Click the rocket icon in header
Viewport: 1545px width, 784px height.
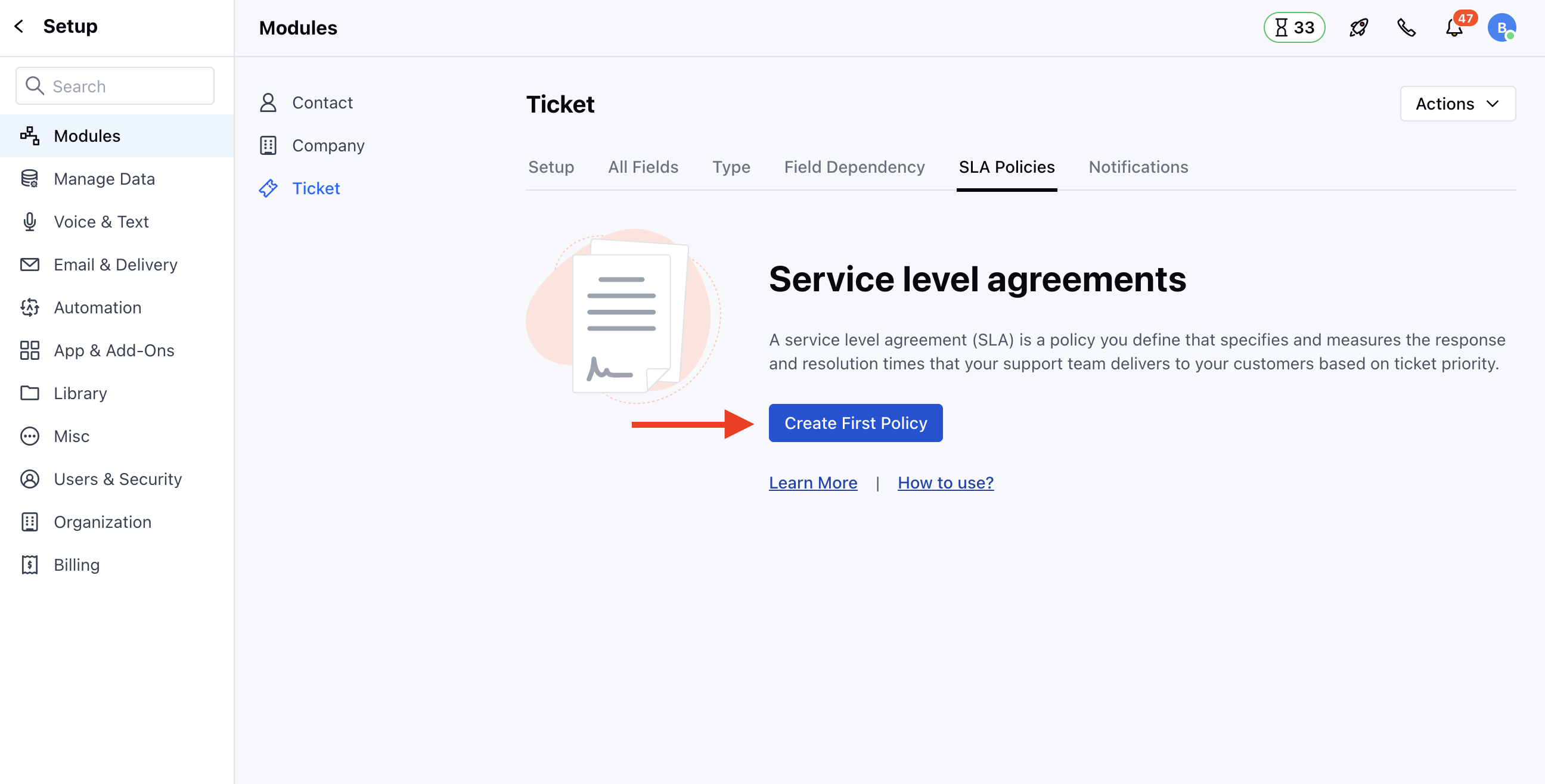click(x=1358, y=27)
